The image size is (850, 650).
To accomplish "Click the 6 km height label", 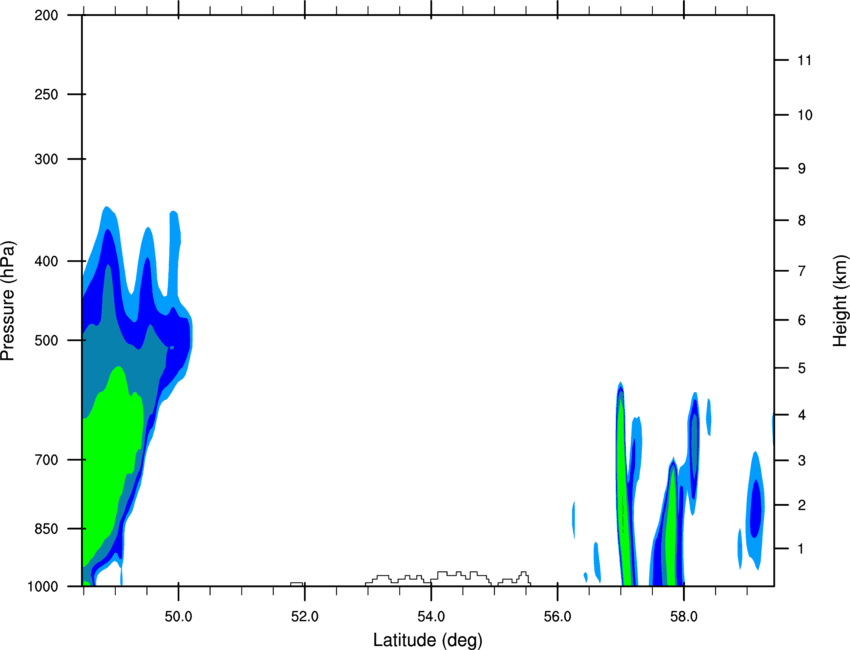I will [x=802, y=320].
